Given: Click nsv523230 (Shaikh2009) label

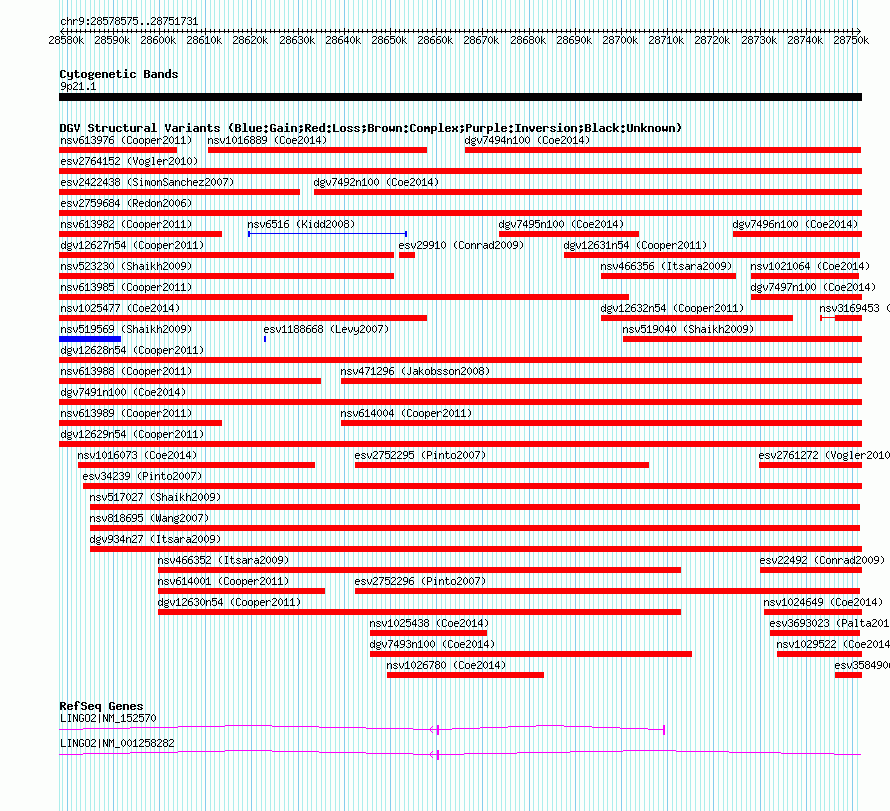Looking at the screenshot, I should pyautogui.click(x=126, y=266).
